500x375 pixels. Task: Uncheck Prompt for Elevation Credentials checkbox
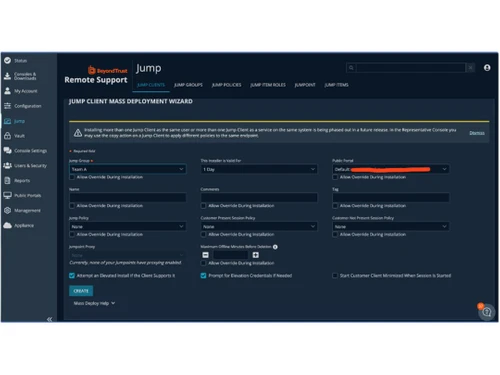coord(203,275)
